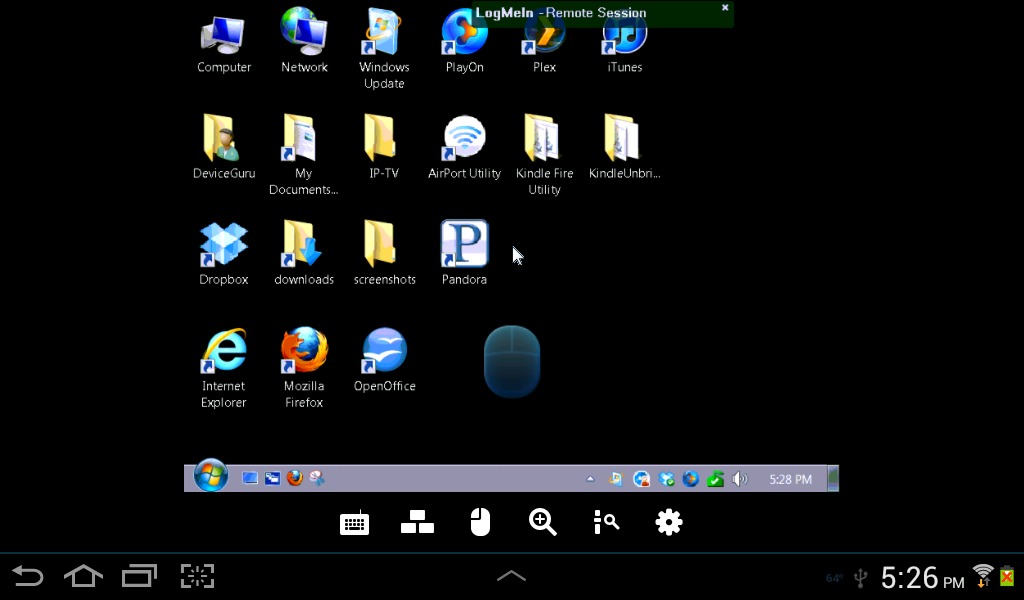Tap the Android home button
Screen dimensions: 1024x600
pyautogui.click(x=84, y=576)
